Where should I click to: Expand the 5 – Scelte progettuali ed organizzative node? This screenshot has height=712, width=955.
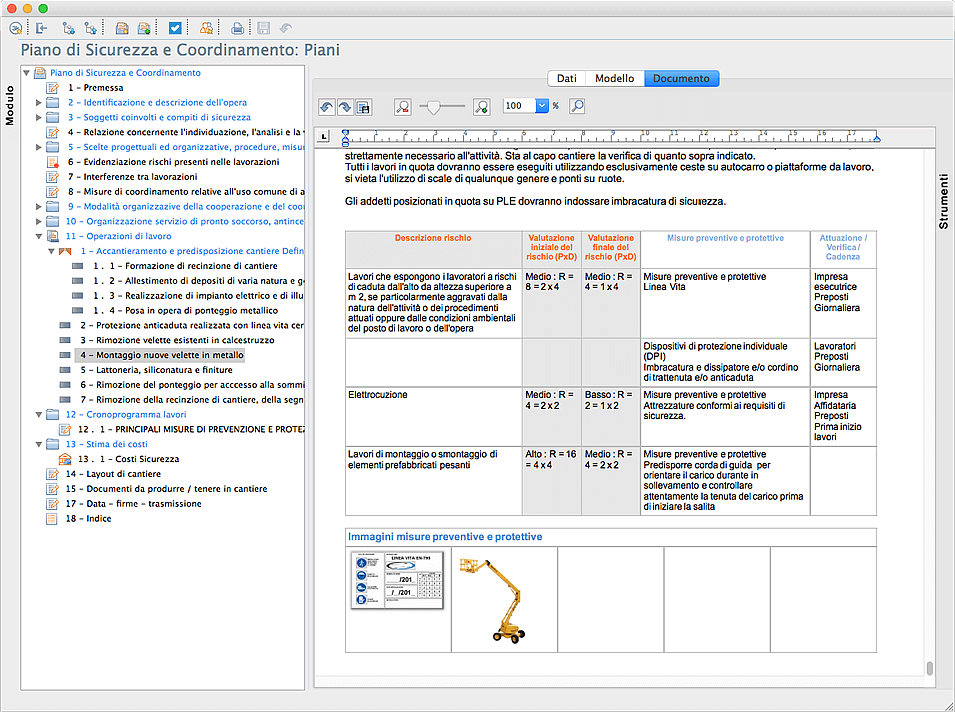[x=39, y=147]
